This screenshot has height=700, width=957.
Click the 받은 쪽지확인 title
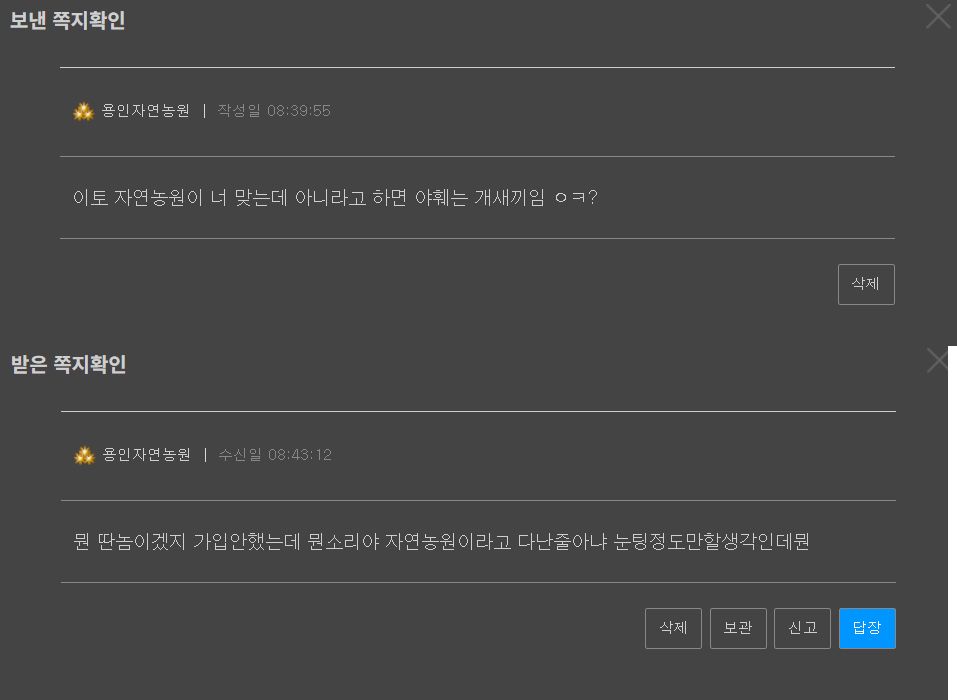[68, 364]
